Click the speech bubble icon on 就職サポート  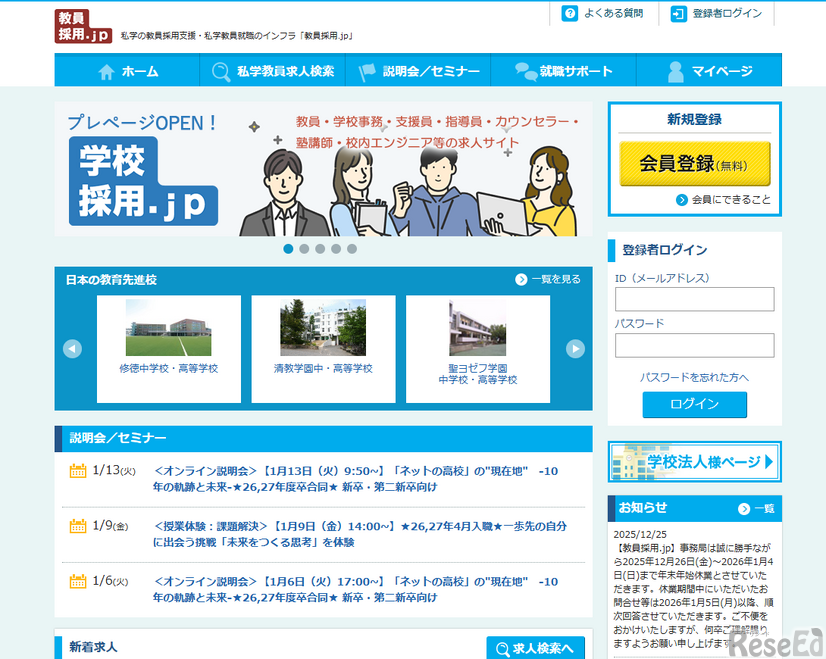(x=524, y=70)
